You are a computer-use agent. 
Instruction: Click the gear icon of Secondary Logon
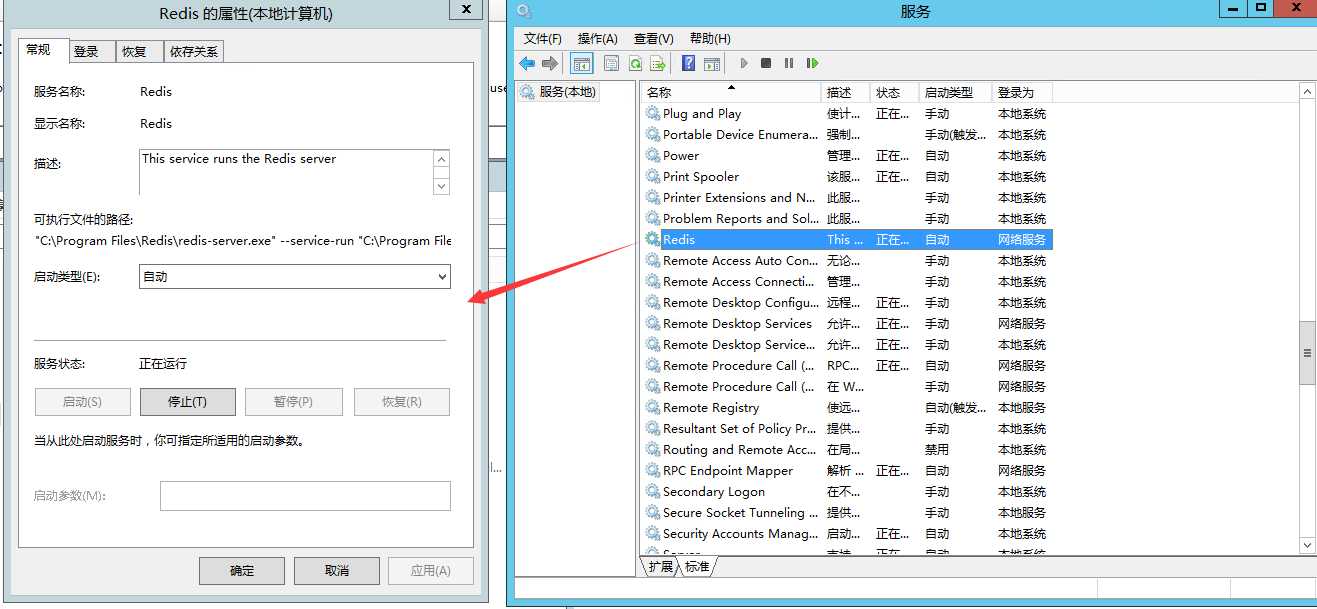(x=652, y=491)
